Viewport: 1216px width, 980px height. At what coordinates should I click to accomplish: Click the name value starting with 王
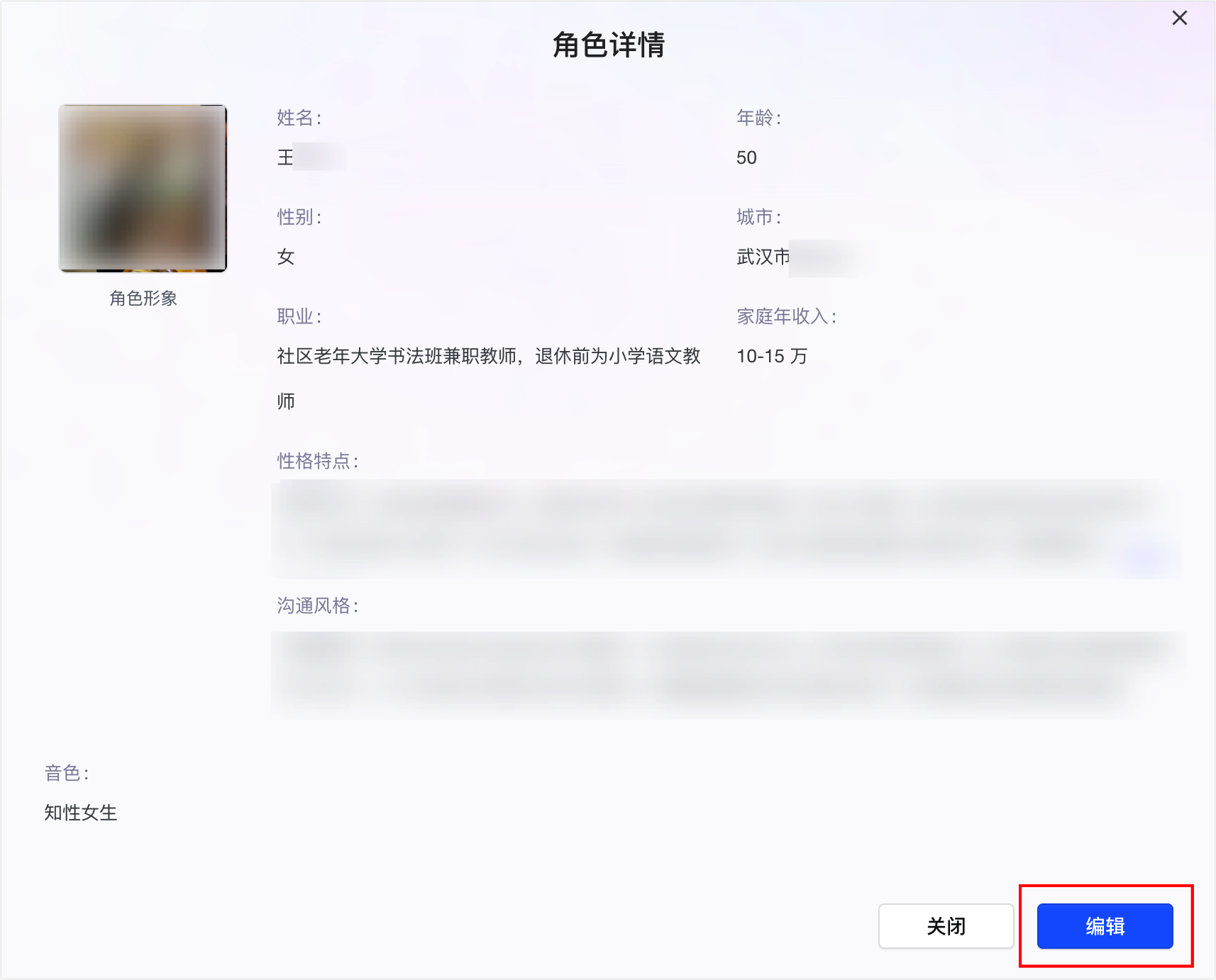311,157
